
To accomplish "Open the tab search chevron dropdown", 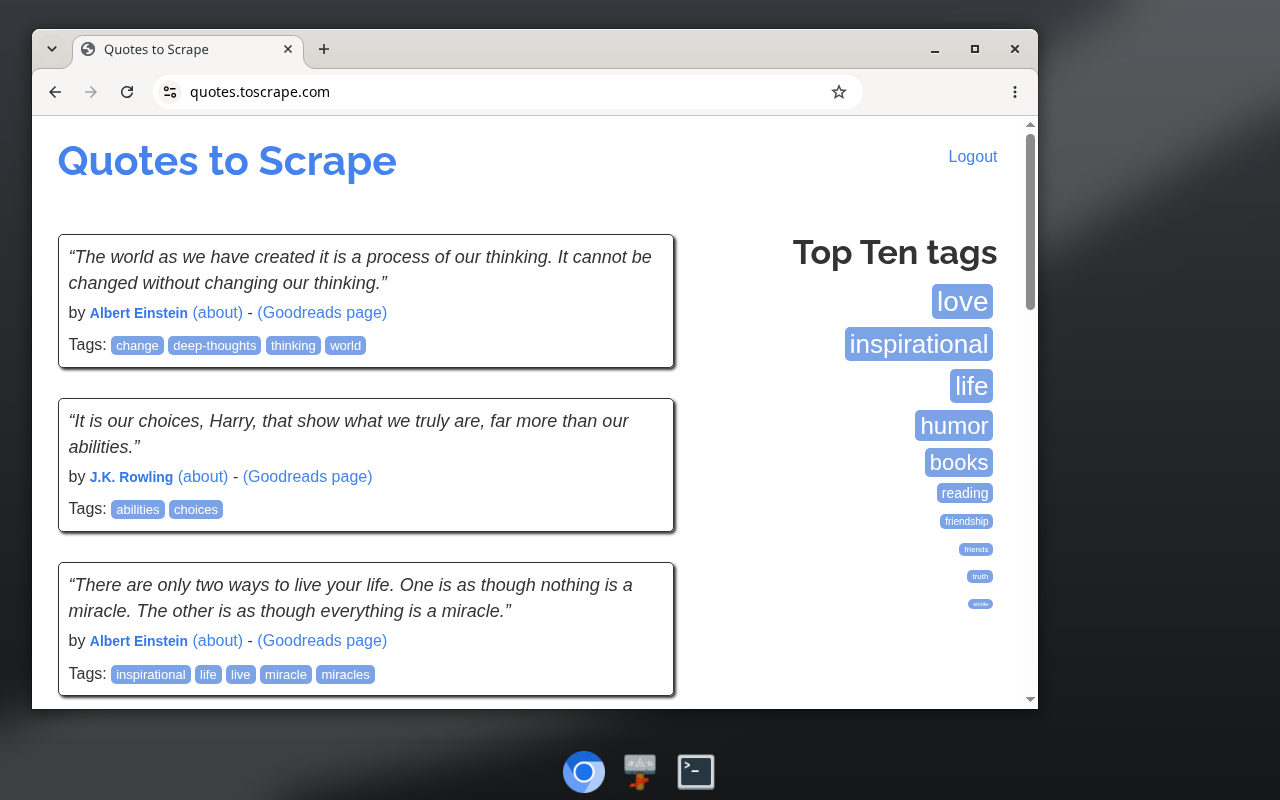I will pos(52,49).
